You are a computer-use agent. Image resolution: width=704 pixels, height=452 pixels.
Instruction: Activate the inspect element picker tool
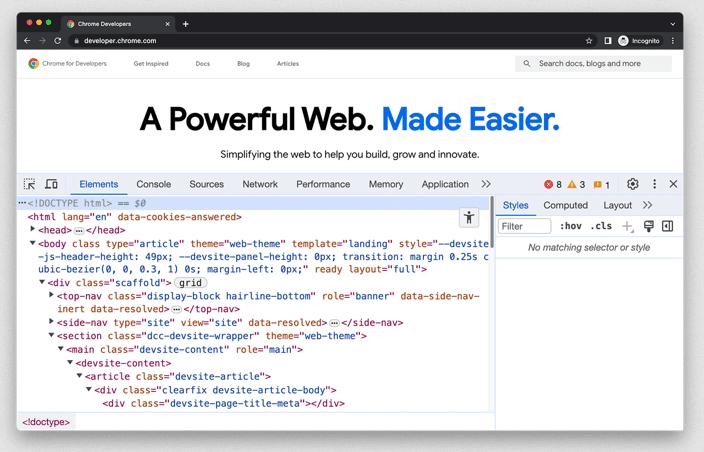(29, 184)
